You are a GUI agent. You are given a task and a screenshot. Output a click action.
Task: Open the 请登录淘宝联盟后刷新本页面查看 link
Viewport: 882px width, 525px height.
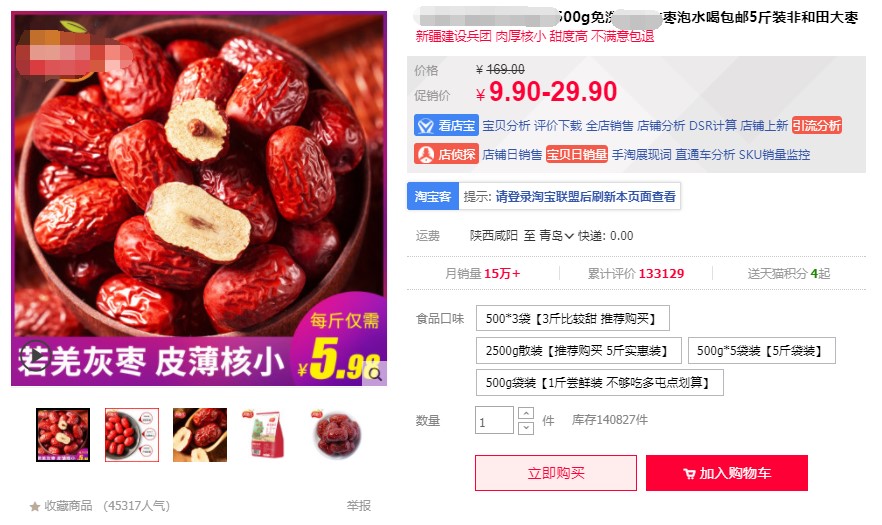tap(585, 196)
